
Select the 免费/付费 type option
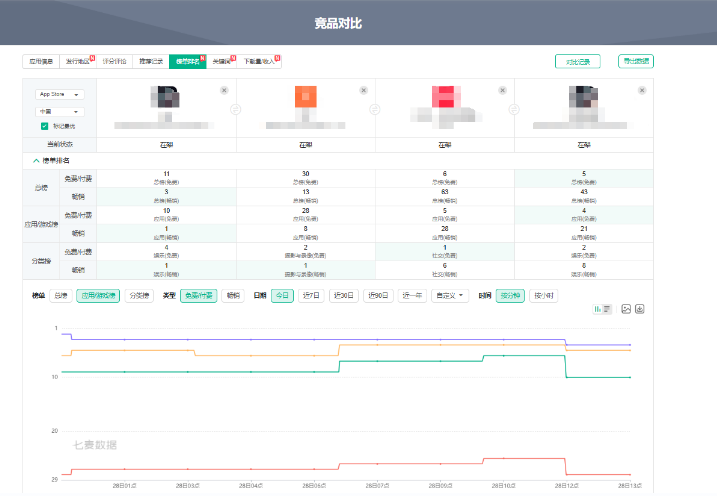(x=197, y=296)
